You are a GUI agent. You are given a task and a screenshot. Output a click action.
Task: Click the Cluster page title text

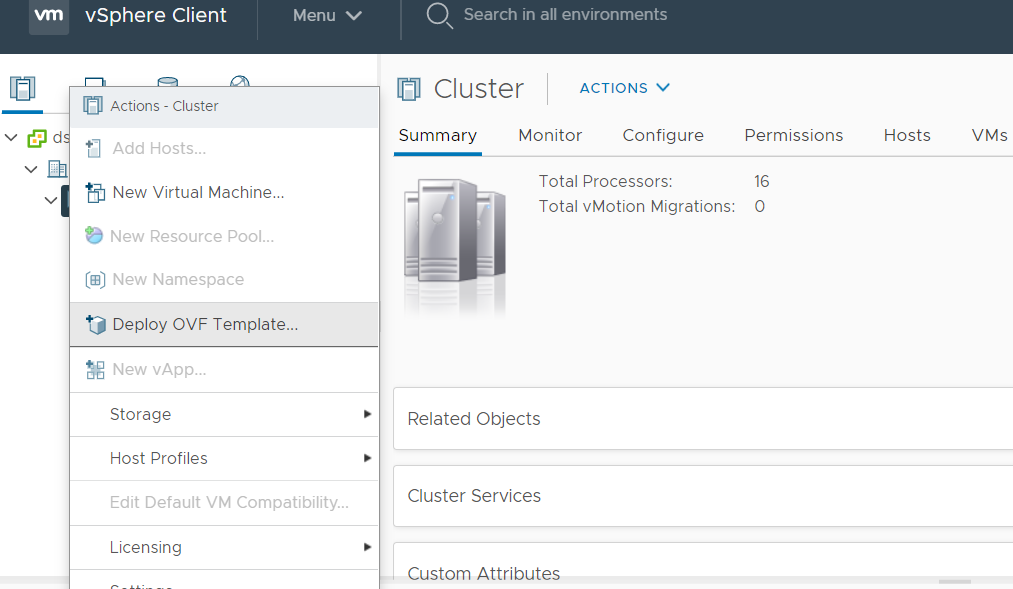[x=479, y=88]
